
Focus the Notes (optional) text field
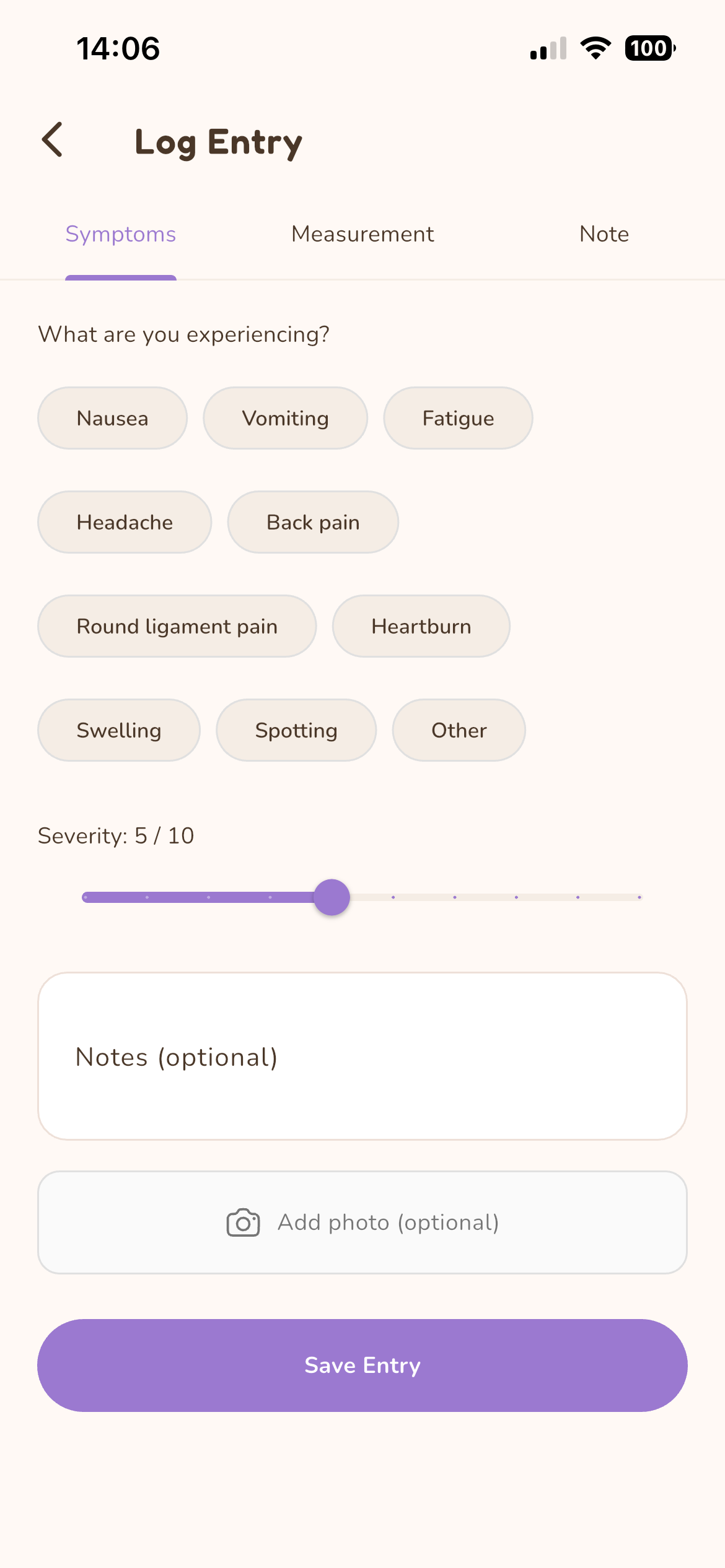click(362, 1056)
